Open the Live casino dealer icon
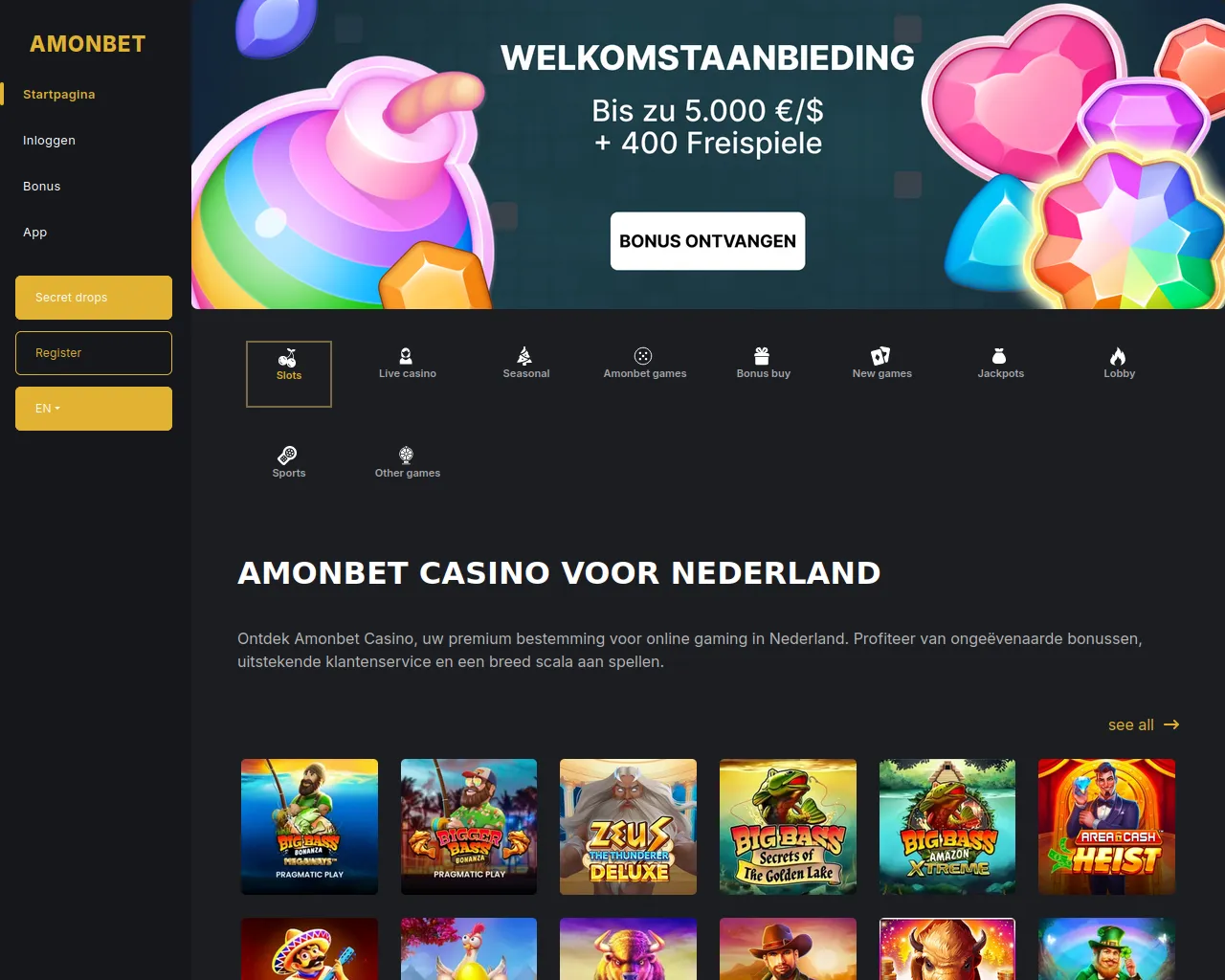 [x=407, y=364]
